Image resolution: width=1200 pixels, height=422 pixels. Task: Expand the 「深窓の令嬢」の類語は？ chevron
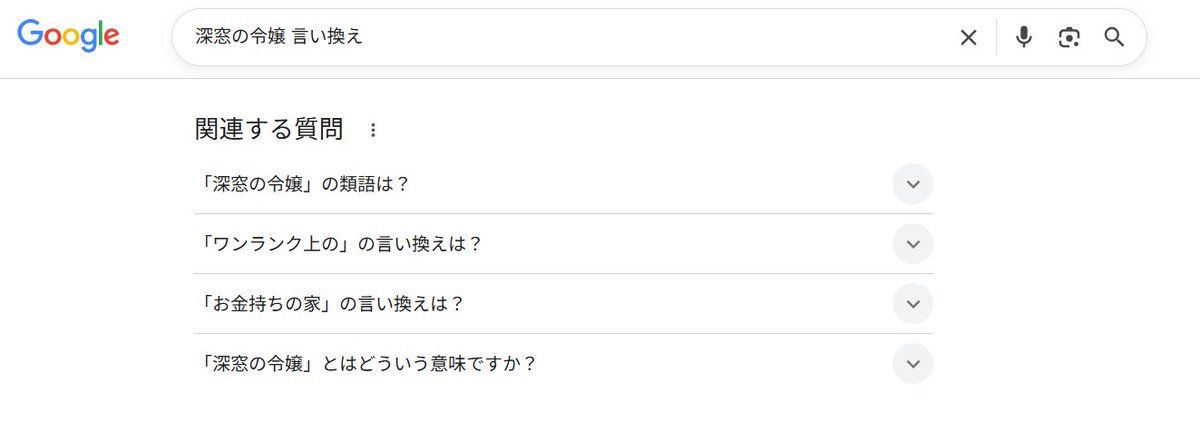(x=912, y=184)
